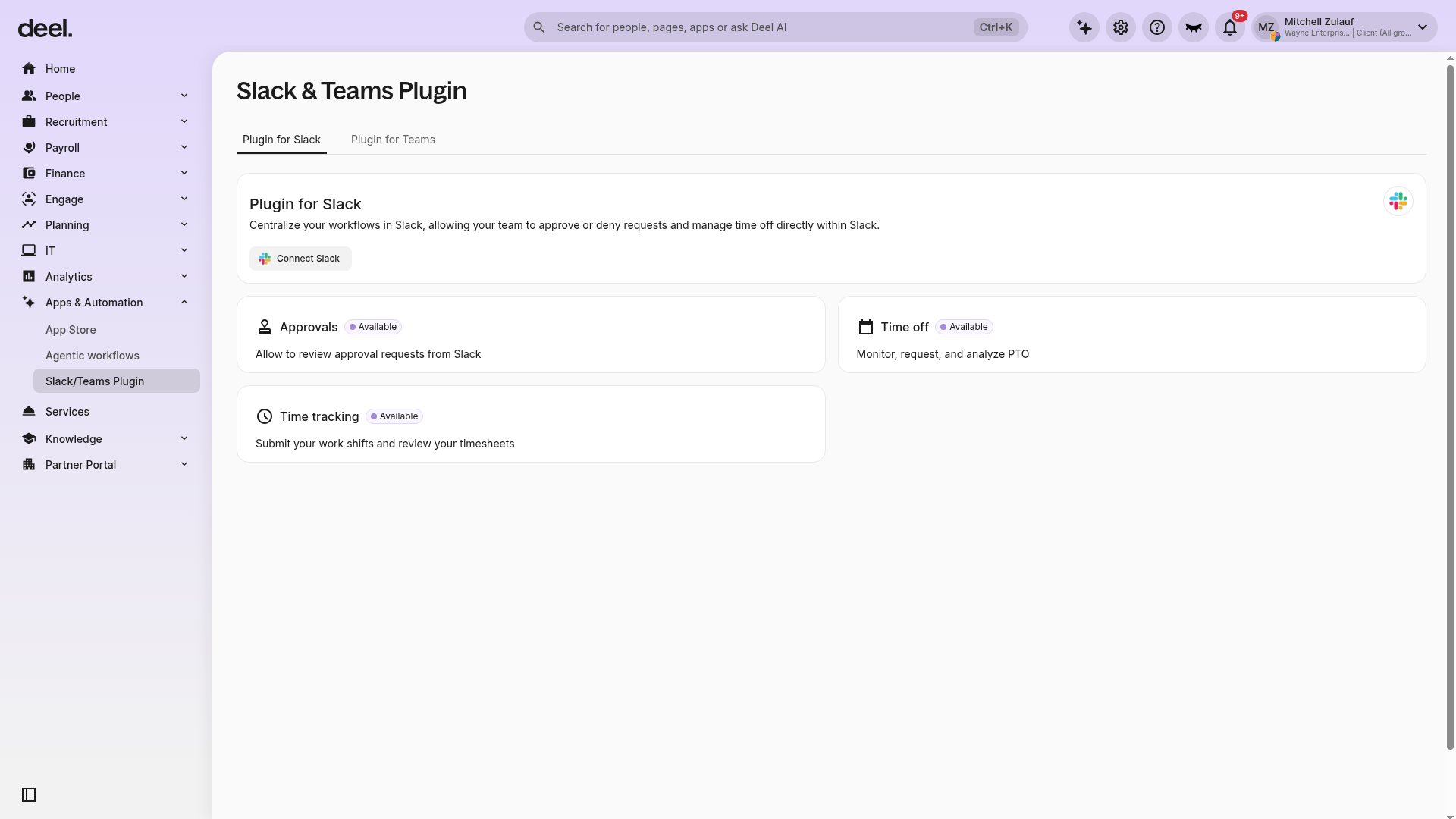Click the Recruitment briefcase icon
Image resolution: width=1456 pixels, height=819 pixels.
pyautogui.click(x=29, y=122)
